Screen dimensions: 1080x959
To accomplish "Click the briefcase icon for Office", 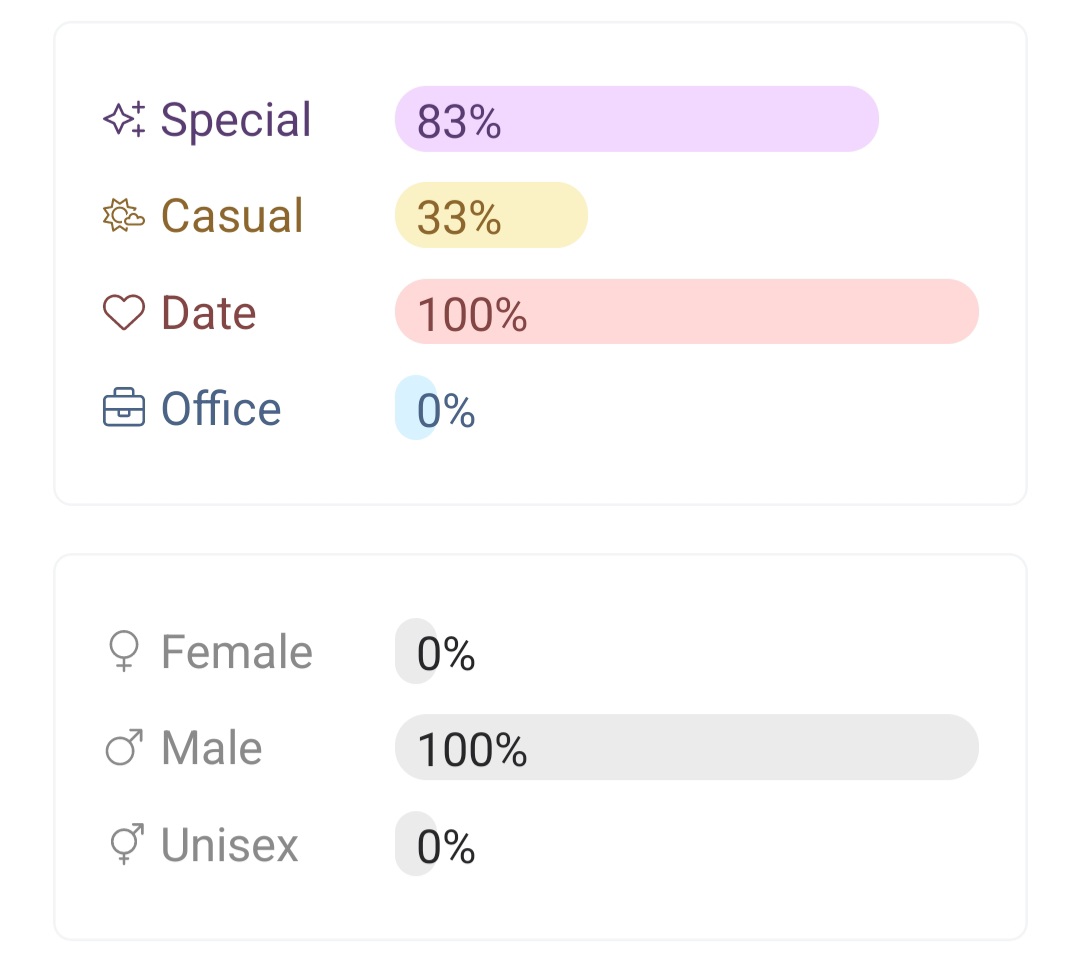I will tap(124, 409).
